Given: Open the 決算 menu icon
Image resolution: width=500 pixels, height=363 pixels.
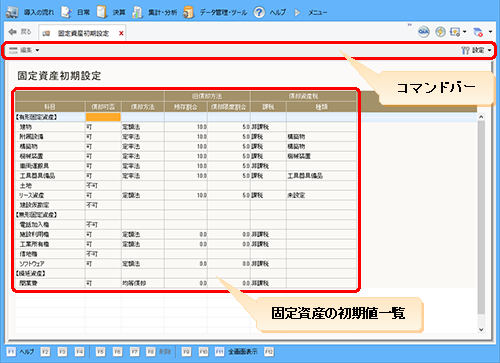Looking at the screenshot, I should [x=102, y=12].
